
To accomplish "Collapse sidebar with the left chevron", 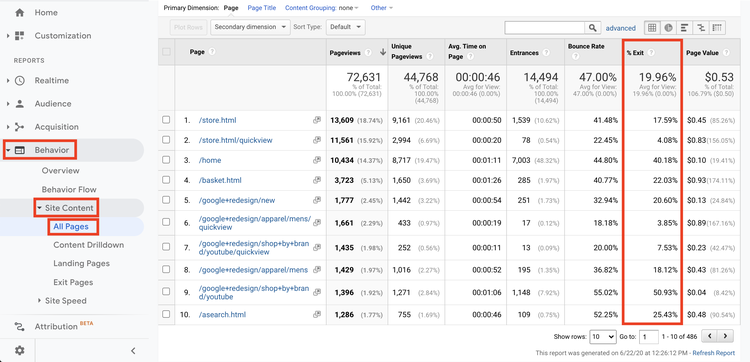I will click(x=133, y=351).
